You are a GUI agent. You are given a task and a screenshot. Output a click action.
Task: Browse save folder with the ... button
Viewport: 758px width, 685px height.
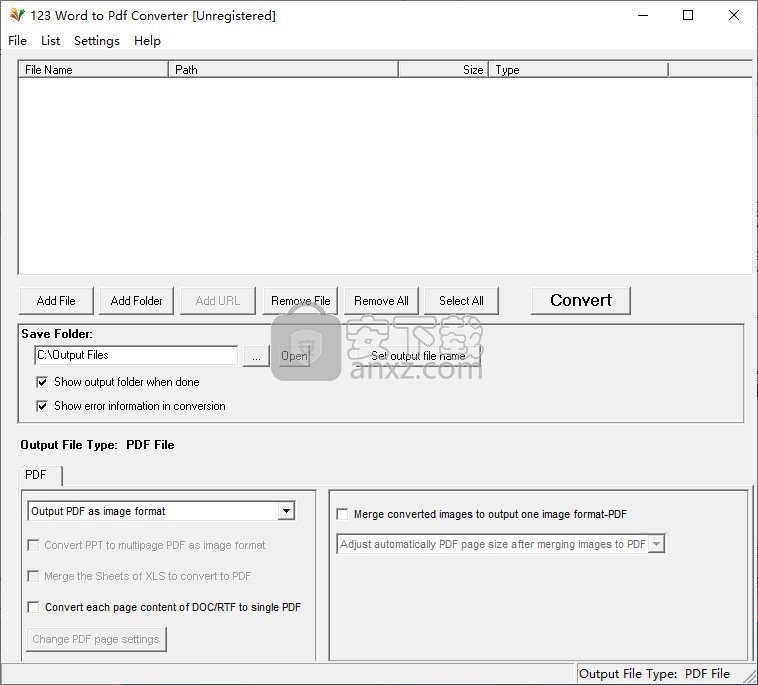coord(256,356)
